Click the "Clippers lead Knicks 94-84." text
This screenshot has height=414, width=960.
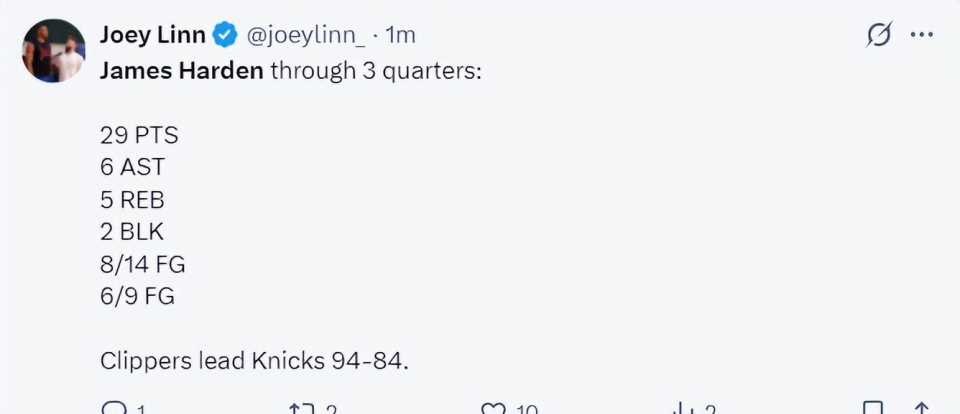click(x=254, y=361)
